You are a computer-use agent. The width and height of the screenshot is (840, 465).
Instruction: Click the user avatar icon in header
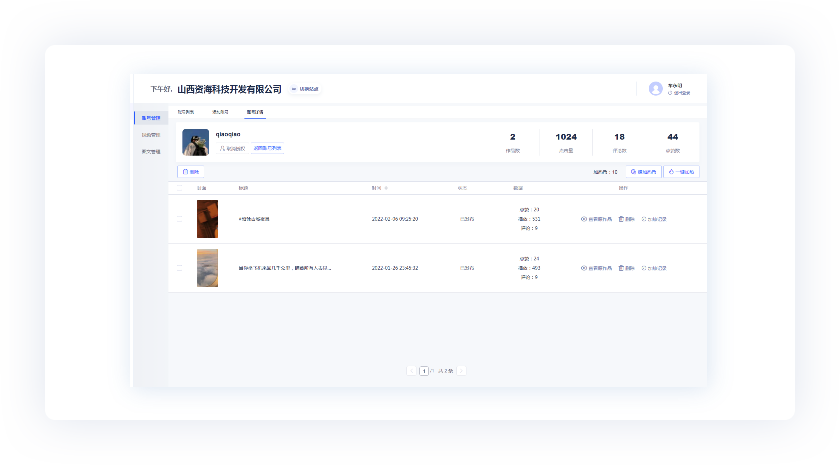pyautogui.click(x=656, y=88)
